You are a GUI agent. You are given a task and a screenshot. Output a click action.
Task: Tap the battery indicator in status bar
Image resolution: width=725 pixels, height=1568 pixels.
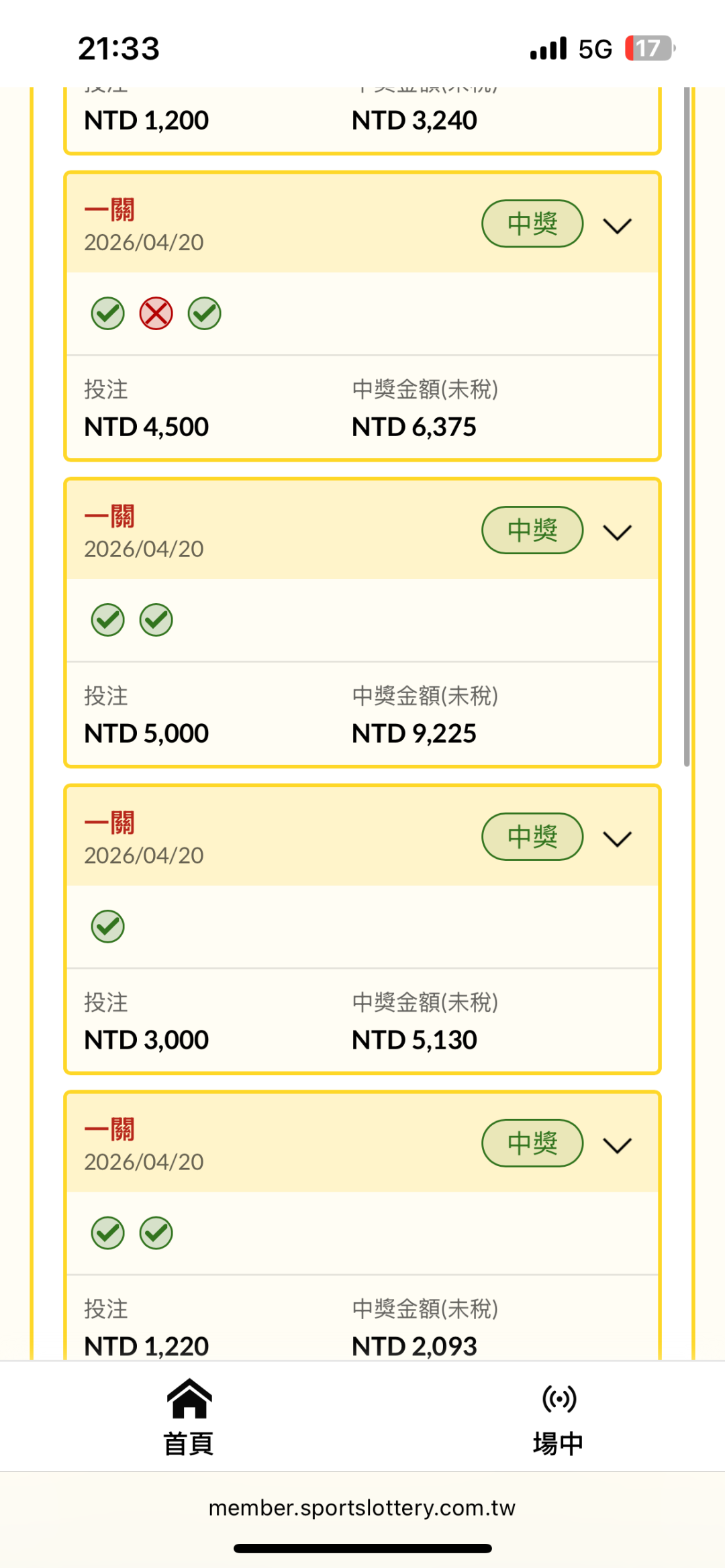coord(648,48)
